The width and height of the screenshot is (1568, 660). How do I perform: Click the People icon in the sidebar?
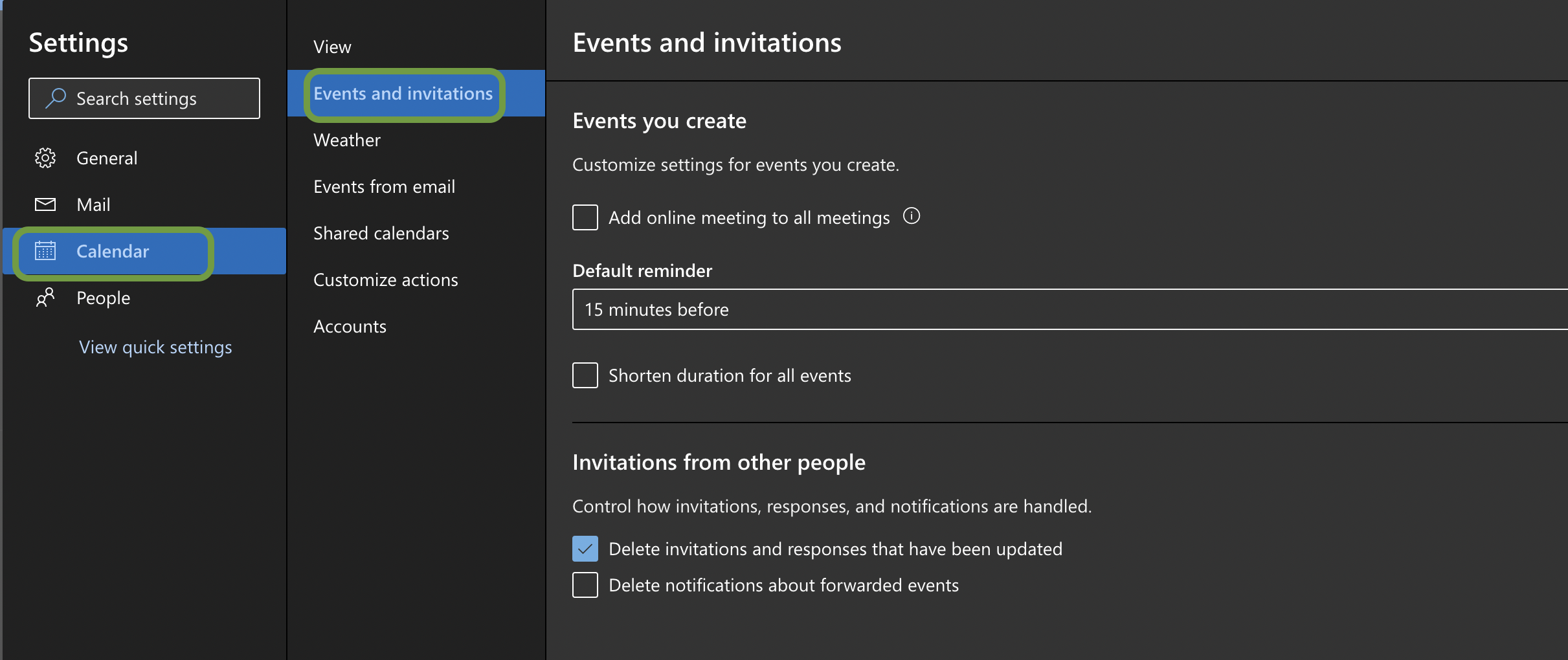point(45,298)
